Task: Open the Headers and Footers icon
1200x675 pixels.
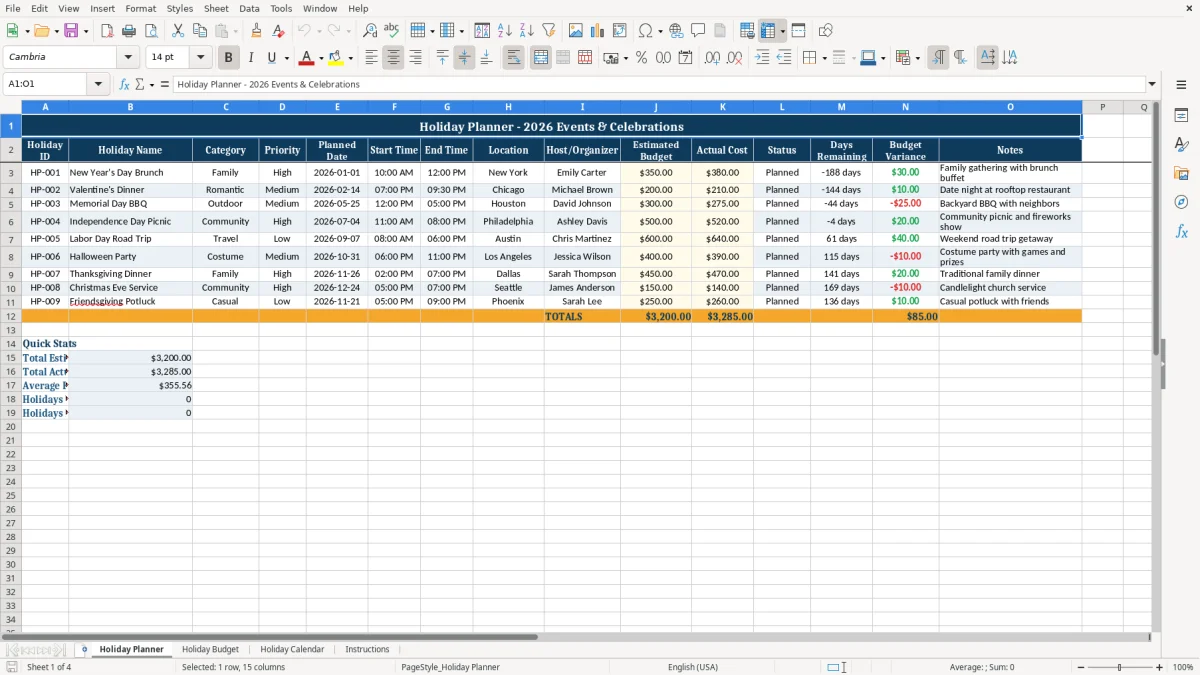Action: pyautogui.click(x=720, y=31)
